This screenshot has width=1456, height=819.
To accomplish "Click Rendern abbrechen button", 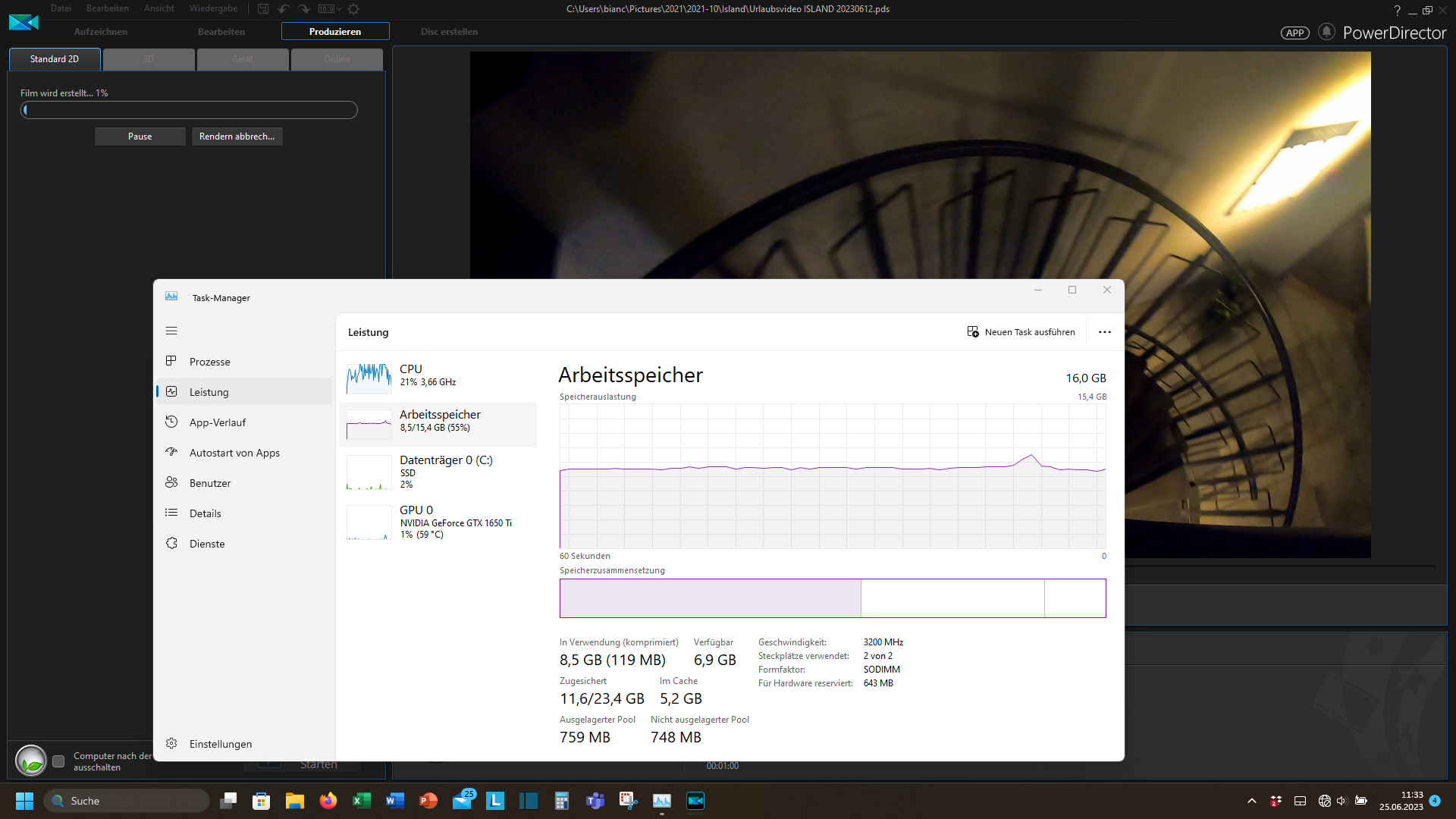I will pos(237,136).
